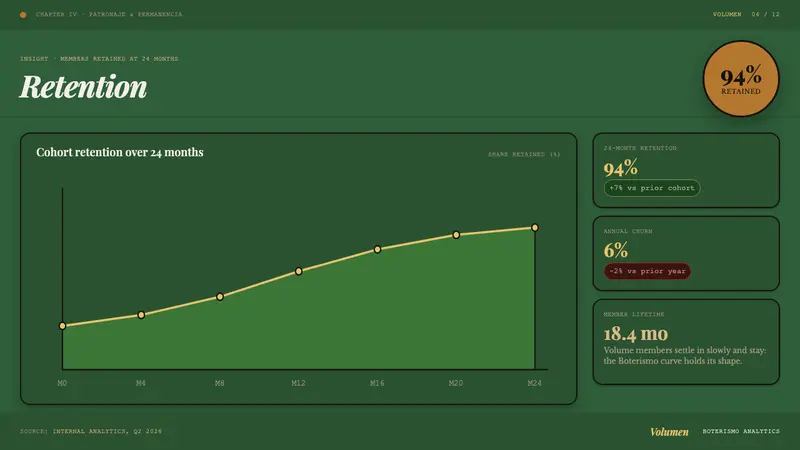Click the M8 data point on chart
The height and width of the screenshot is (450, 800).
coord(220,297)
